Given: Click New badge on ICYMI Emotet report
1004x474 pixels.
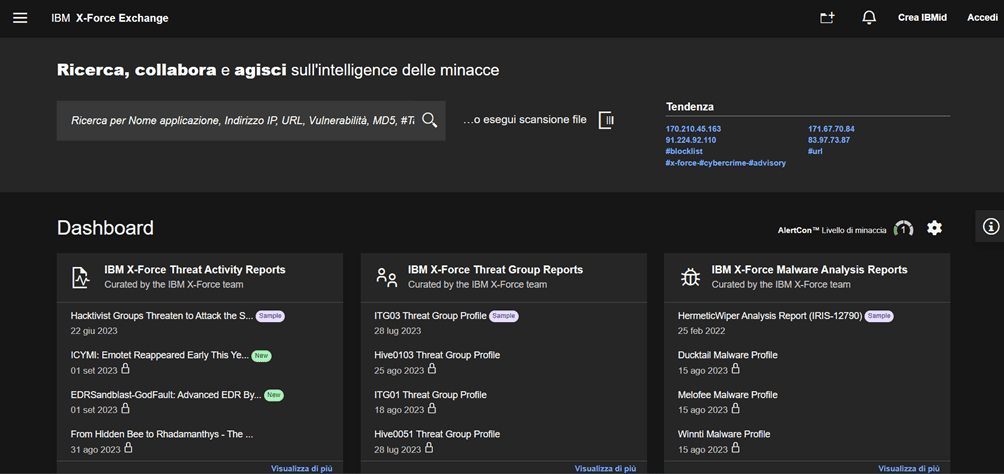Looking at the screenshot, I should tap(259, 355).
